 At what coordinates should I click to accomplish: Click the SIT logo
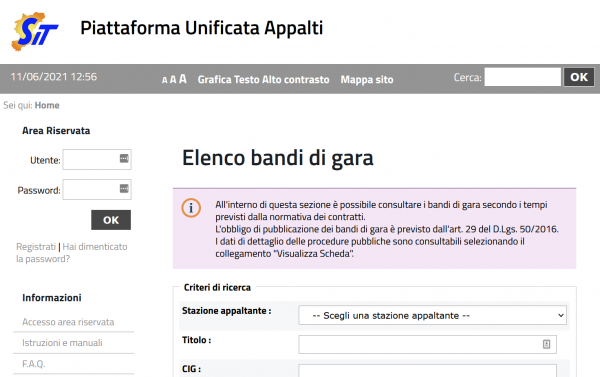click(x=35, y=31)
